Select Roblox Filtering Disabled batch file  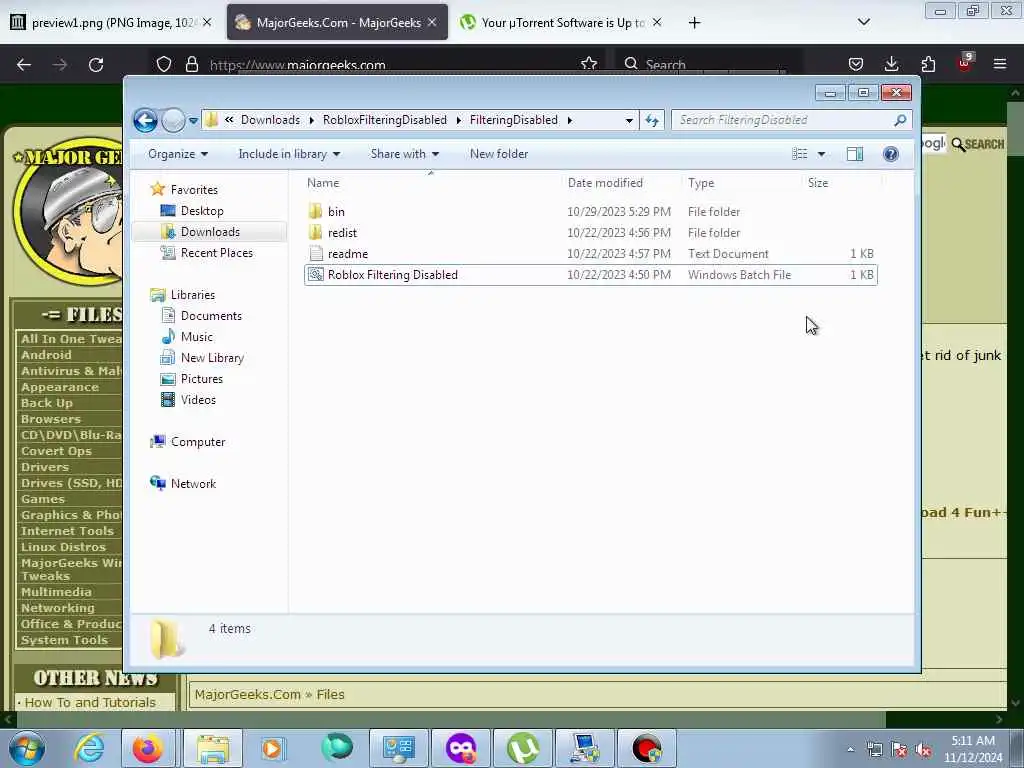point(590,275)
